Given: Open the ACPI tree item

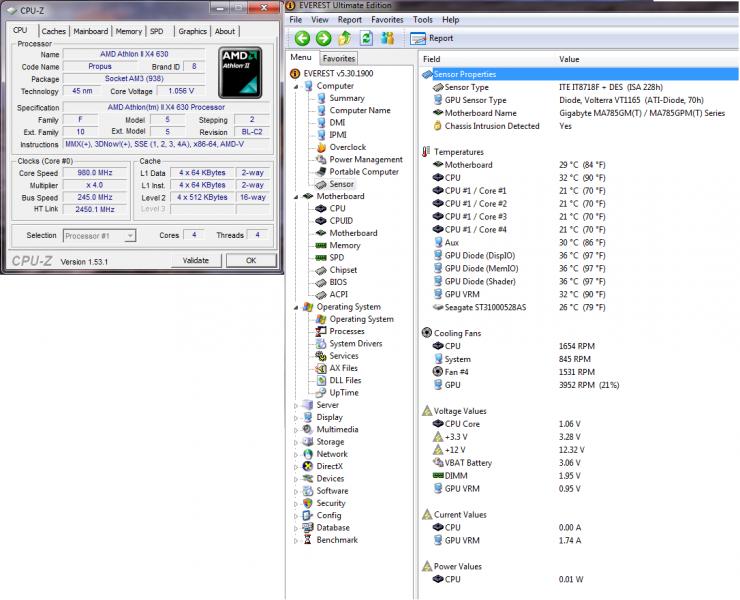Looking at the screenshot, I should (x=338, y=295).
